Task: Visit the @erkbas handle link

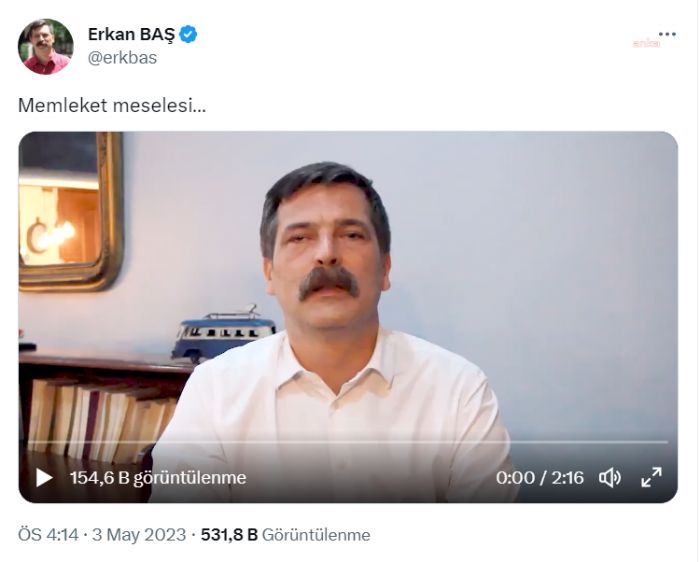Action: click(122, 58)
